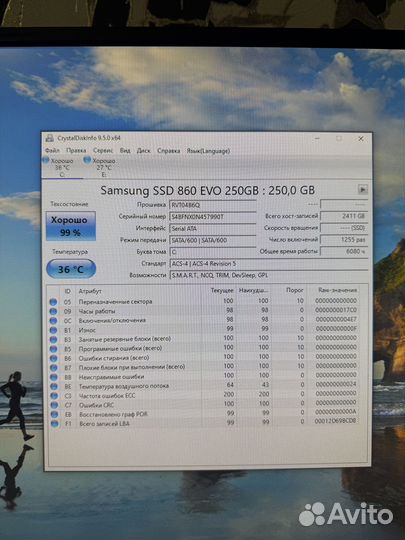Select the Ошибки CRC attribute text
Screen dimensions: 405x540
tap(96, 405)
